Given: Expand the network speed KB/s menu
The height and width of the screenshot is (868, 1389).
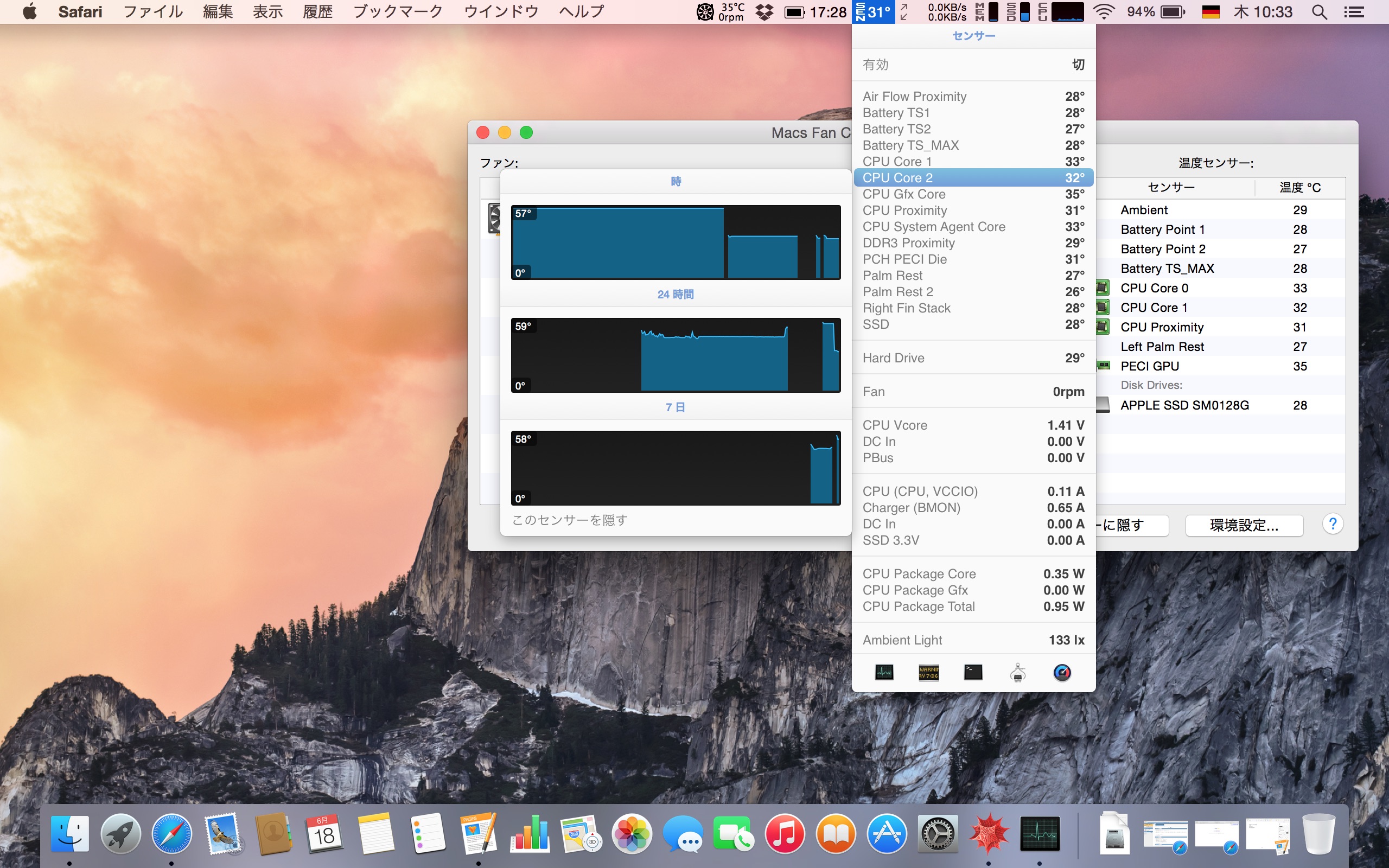Looking at the screenshot, I should [x=946, y=12].
